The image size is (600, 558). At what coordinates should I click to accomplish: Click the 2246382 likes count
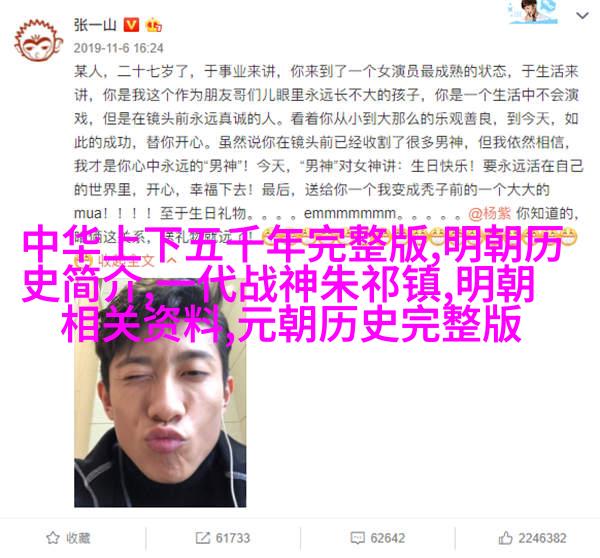(x=543, y=538)
